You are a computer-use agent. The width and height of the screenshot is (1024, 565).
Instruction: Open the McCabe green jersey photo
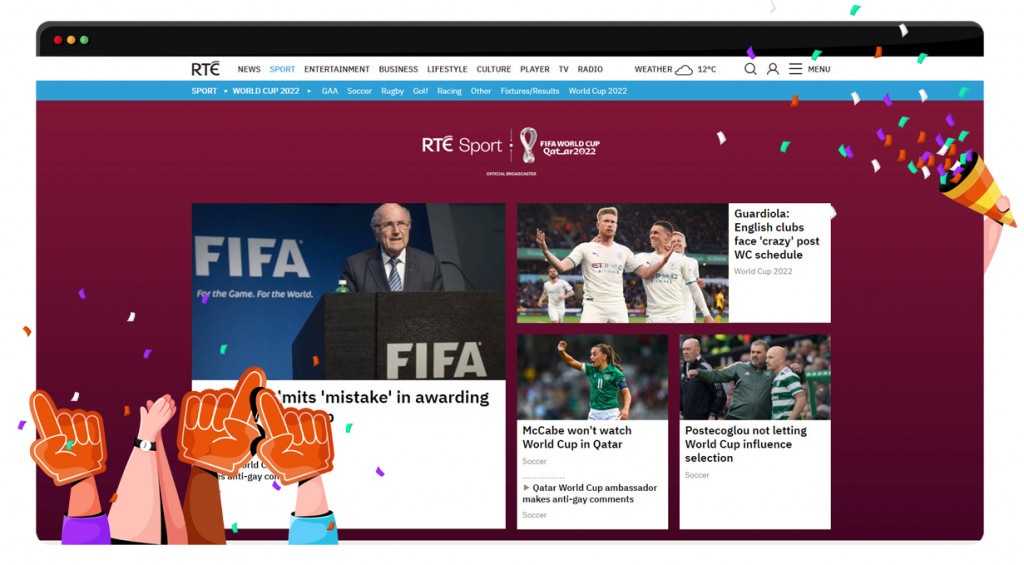click(592, 377)
